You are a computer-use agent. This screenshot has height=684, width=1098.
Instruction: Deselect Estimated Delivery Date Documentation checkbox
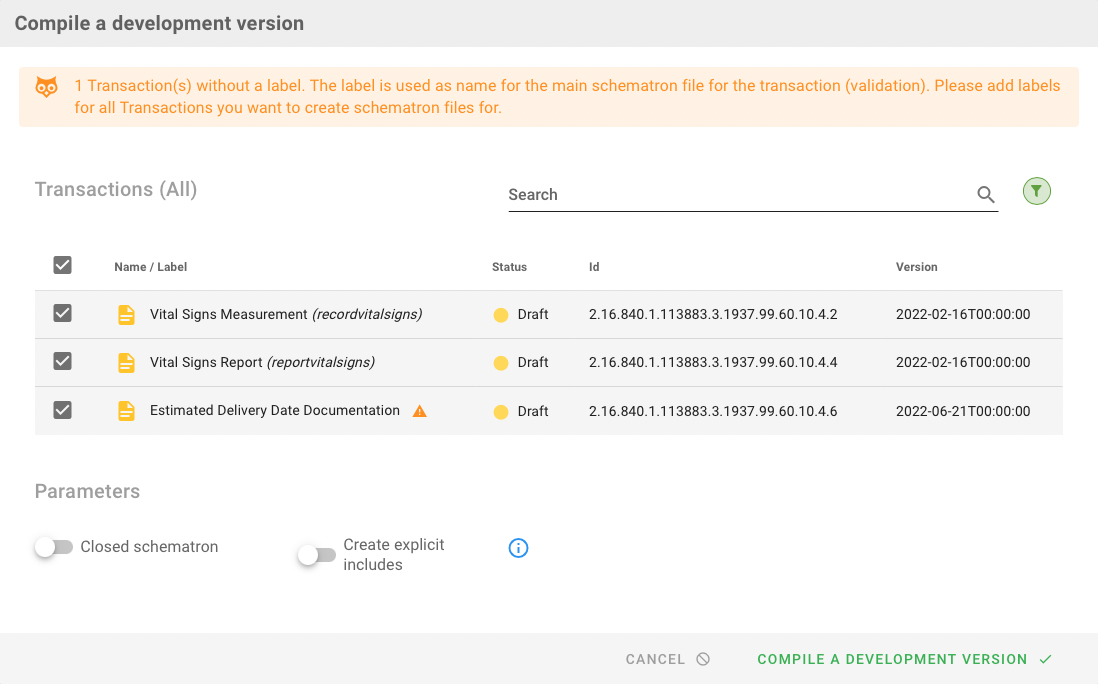[x=62, y=410]
